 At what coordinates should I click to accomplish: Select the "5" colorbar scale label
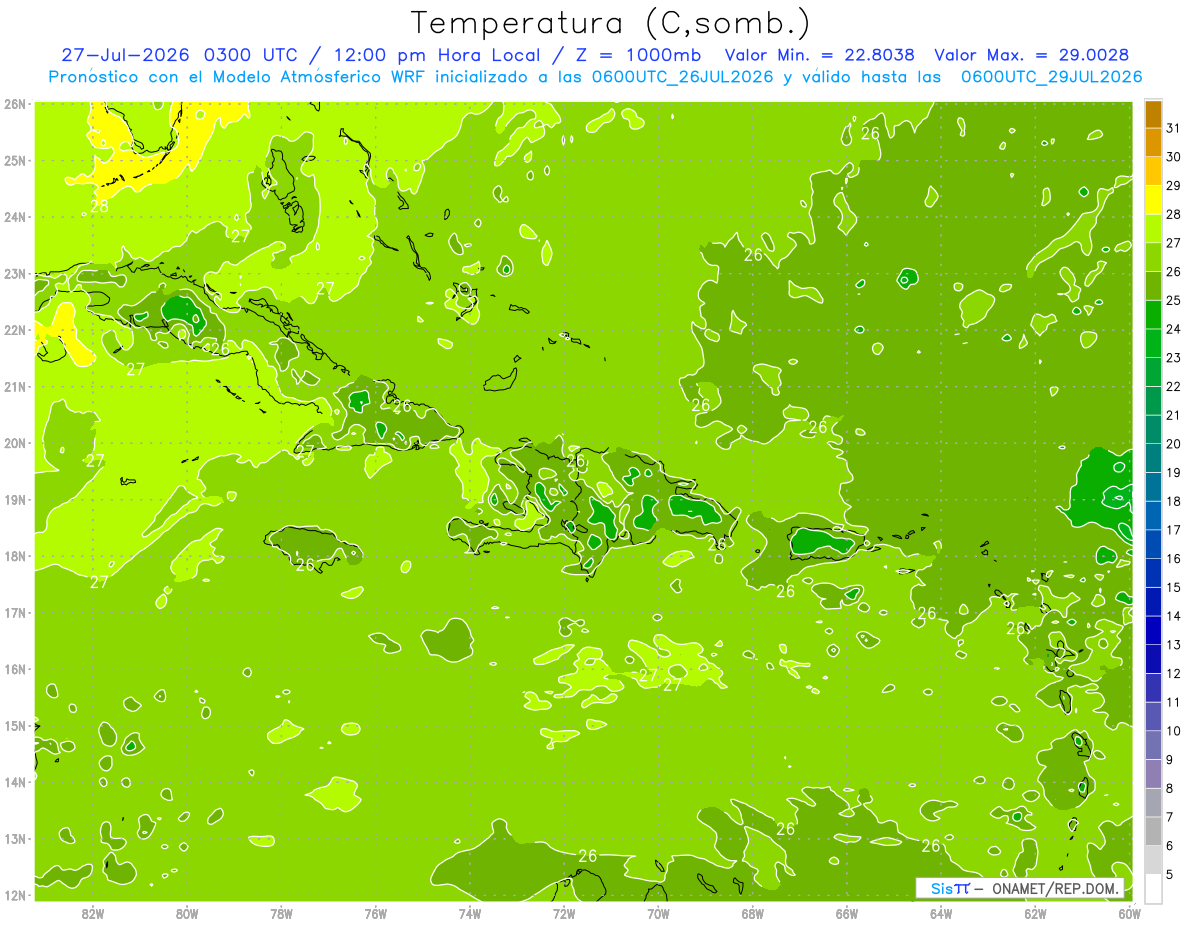[x=1170, y=874]
